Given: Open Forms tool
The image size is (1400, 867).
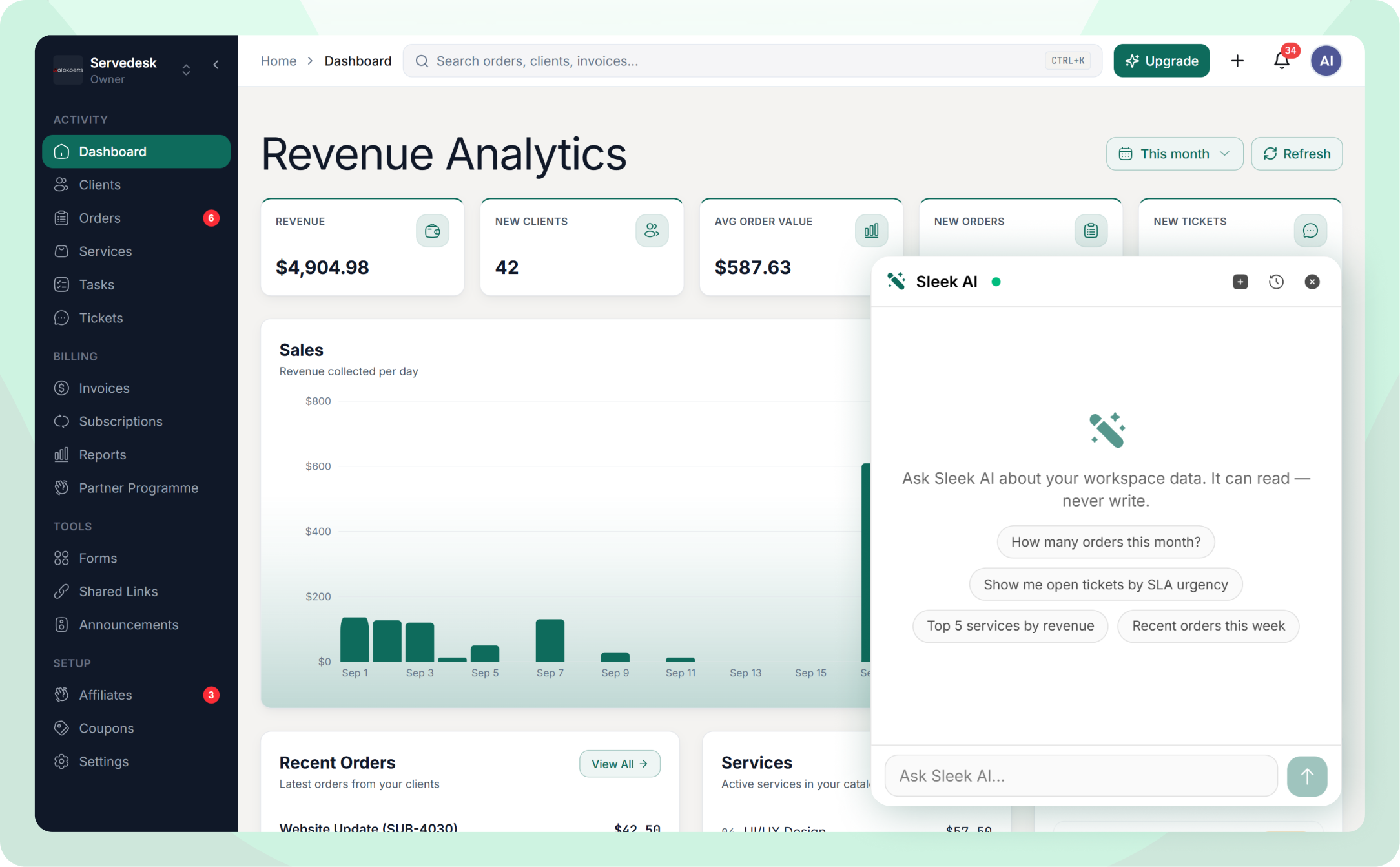Looking at the screenshot, I should pyautogui.click(x=136, y=558).
